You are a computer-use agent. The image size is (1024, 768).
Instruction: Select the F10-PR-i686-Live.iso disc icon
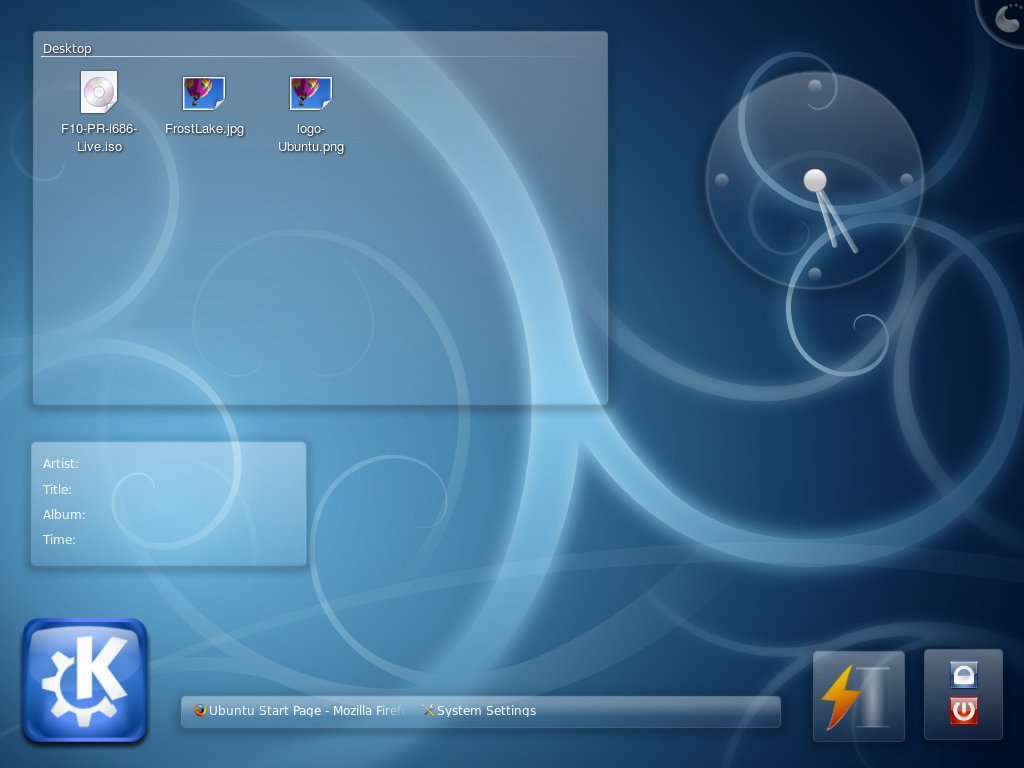(99, 92)
